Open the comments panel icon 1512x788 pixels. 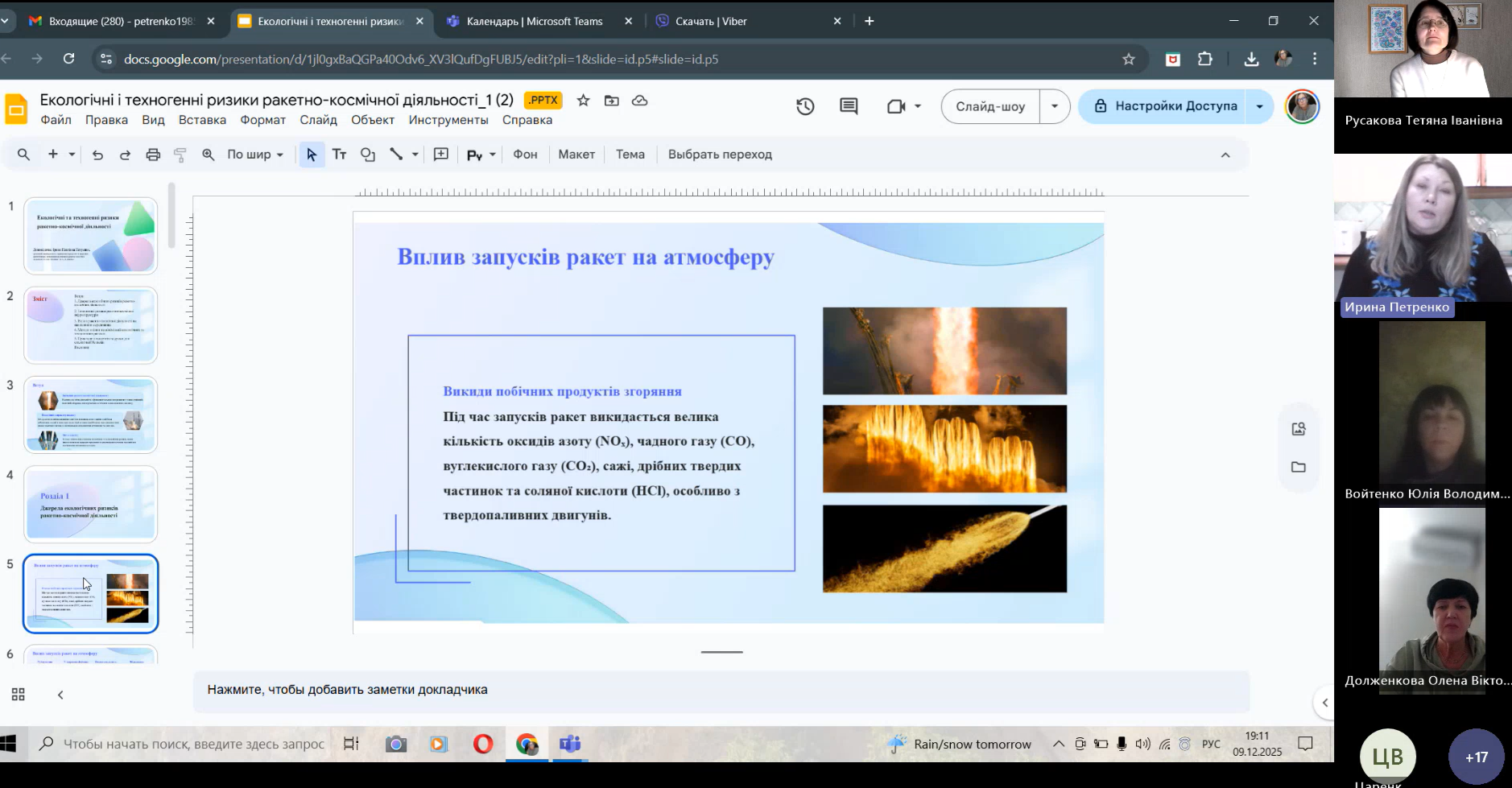849,106
